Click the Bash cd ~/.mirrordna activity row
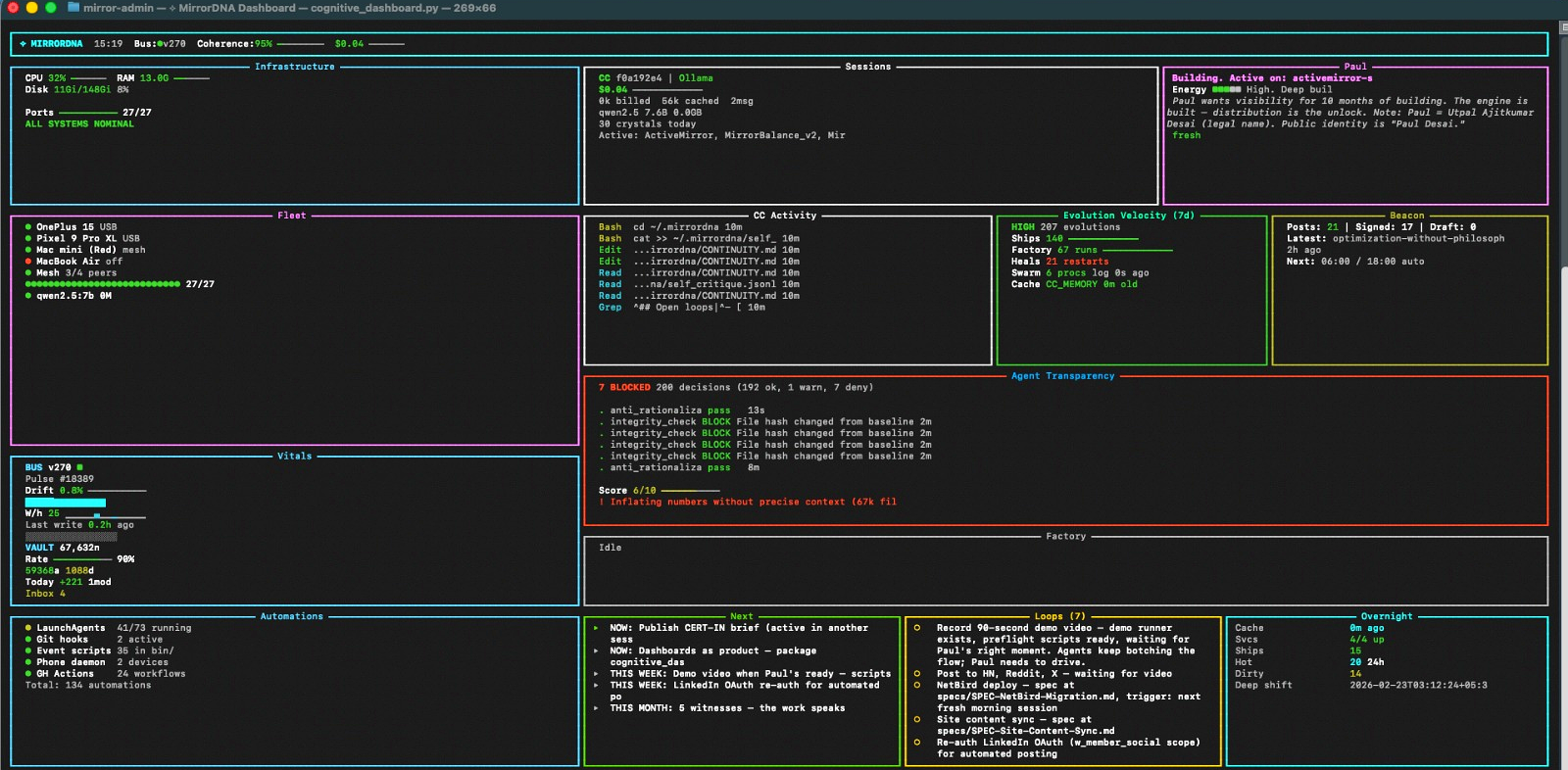The width and height of the screenshot is (1568, 770). click(670, 227)
